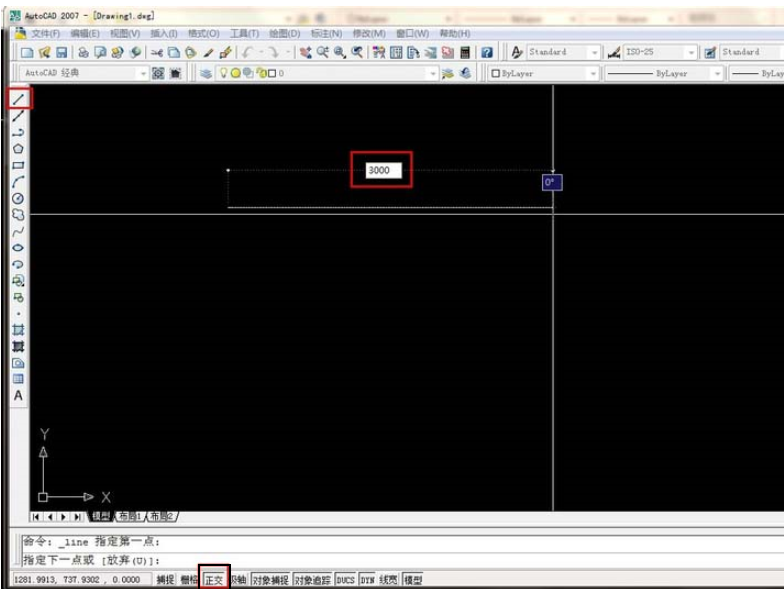The height and width of the screenshot is (589, 784).
Task: Click the Undo arrow icon
Action: click(x=248, y=52)
